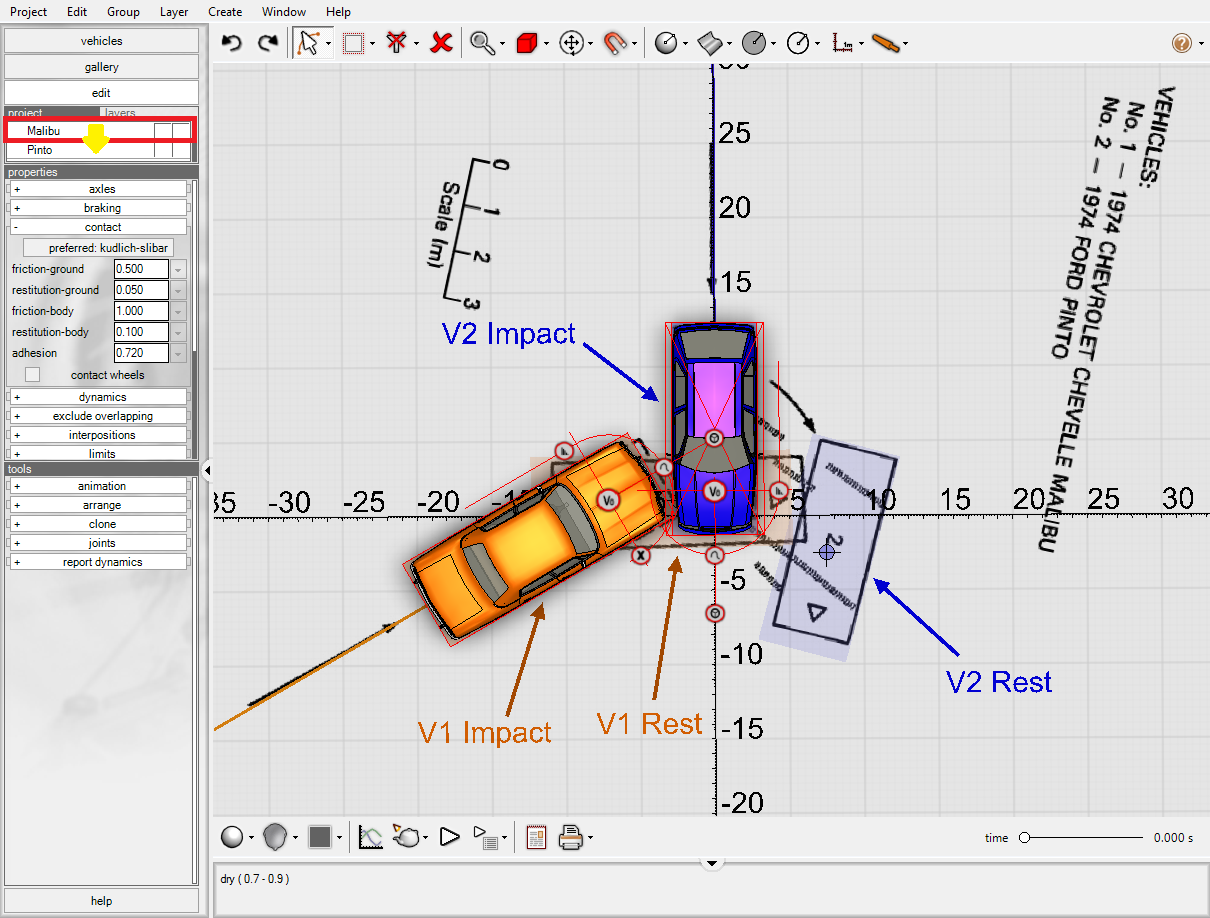Click the dark gray circle icon
This screenshot has width=1210, height=918.
754,43
